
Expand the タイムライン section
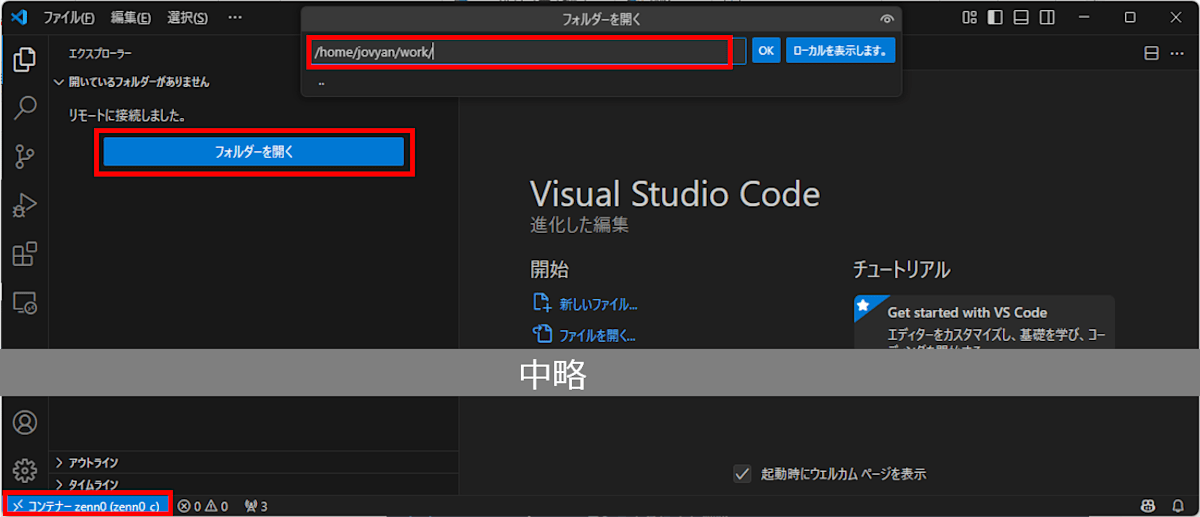[x=253, y=484]
